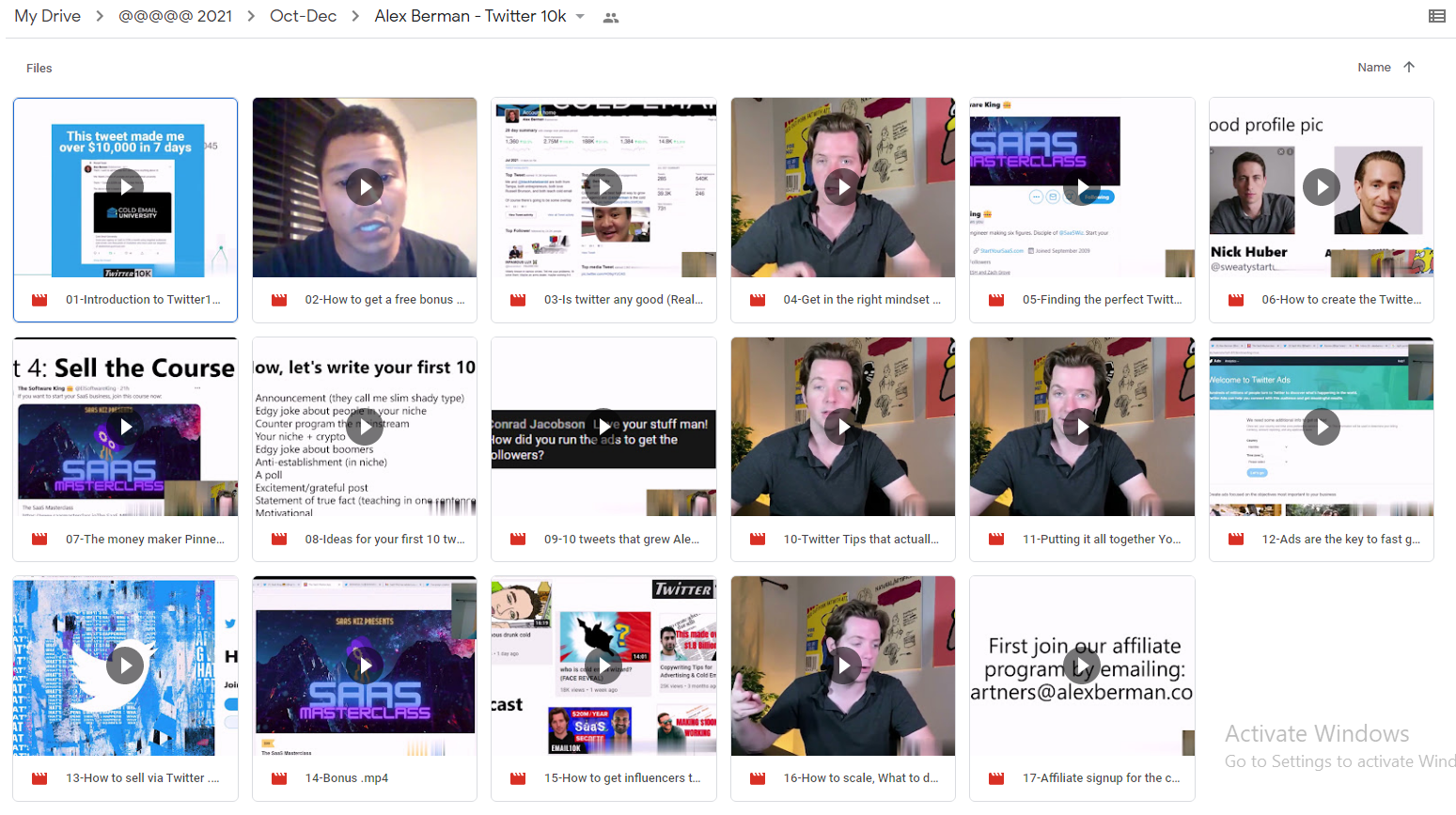
Task: Play the 06-How to create the Twitter video
Action: [x=1322, y=187]
